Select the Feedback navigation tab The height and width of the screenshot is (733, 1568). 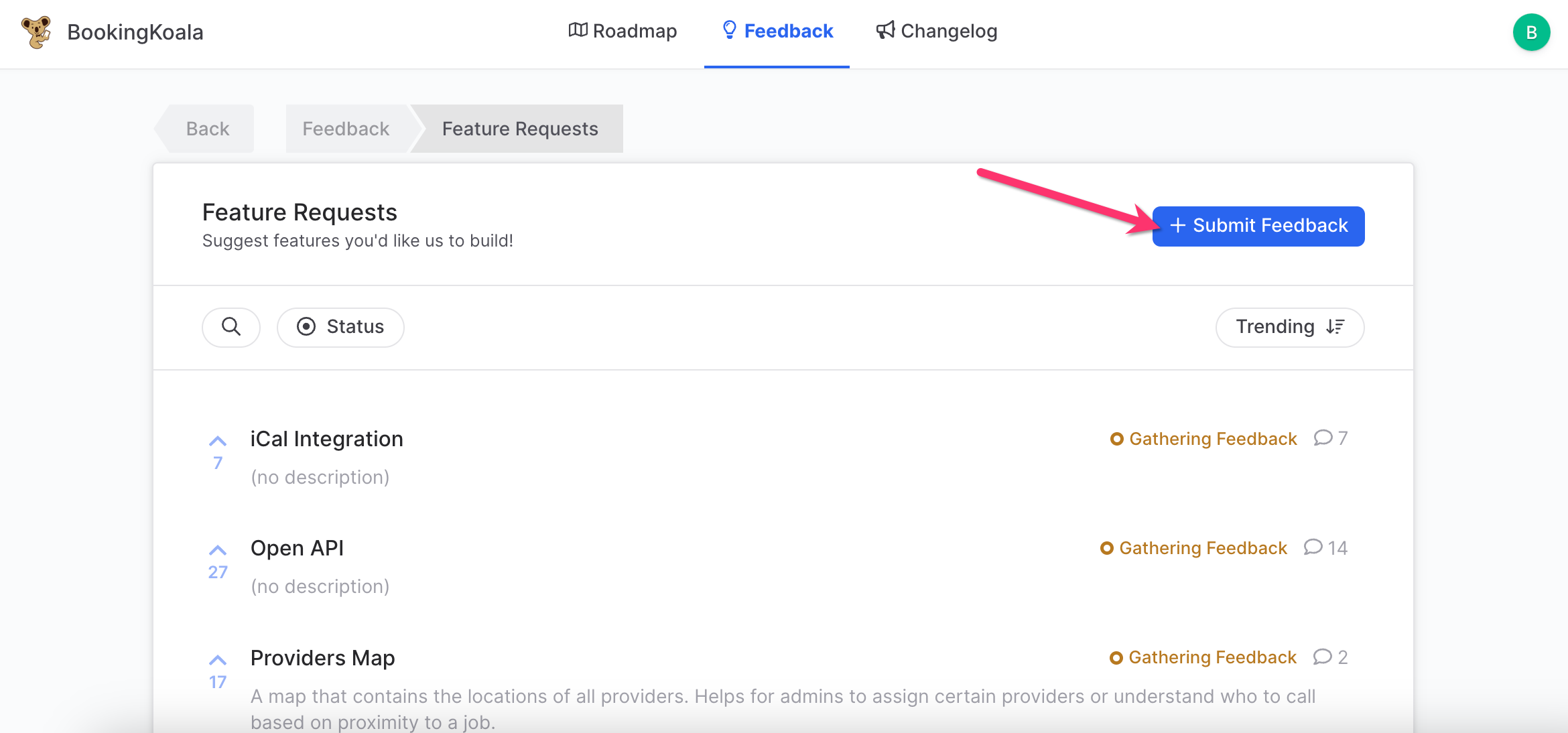777,31
